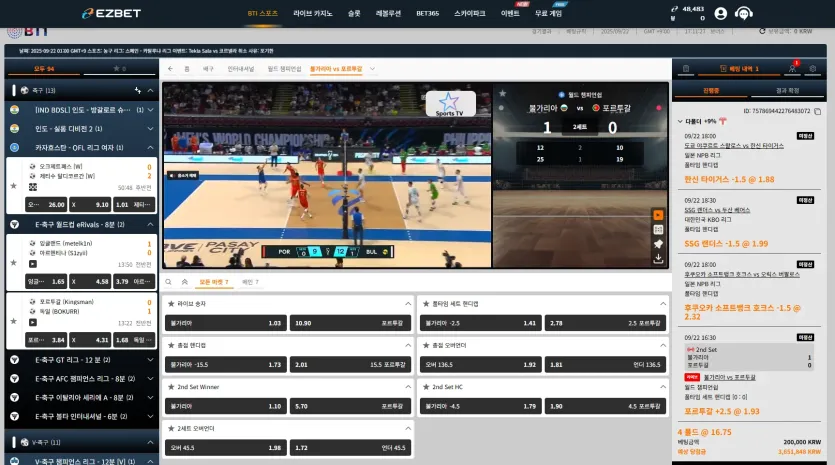
Task: Open the user profile icon in header
Action: point(721,13)
